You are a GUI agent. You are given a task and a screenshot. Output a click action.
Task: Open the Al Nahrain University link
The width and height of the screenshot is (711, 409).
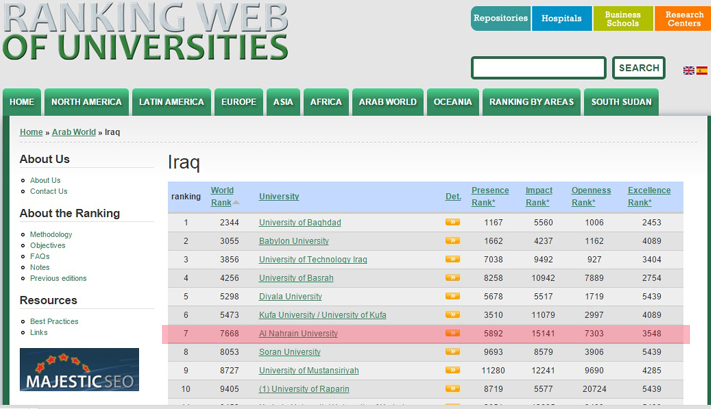click(298, 333)
